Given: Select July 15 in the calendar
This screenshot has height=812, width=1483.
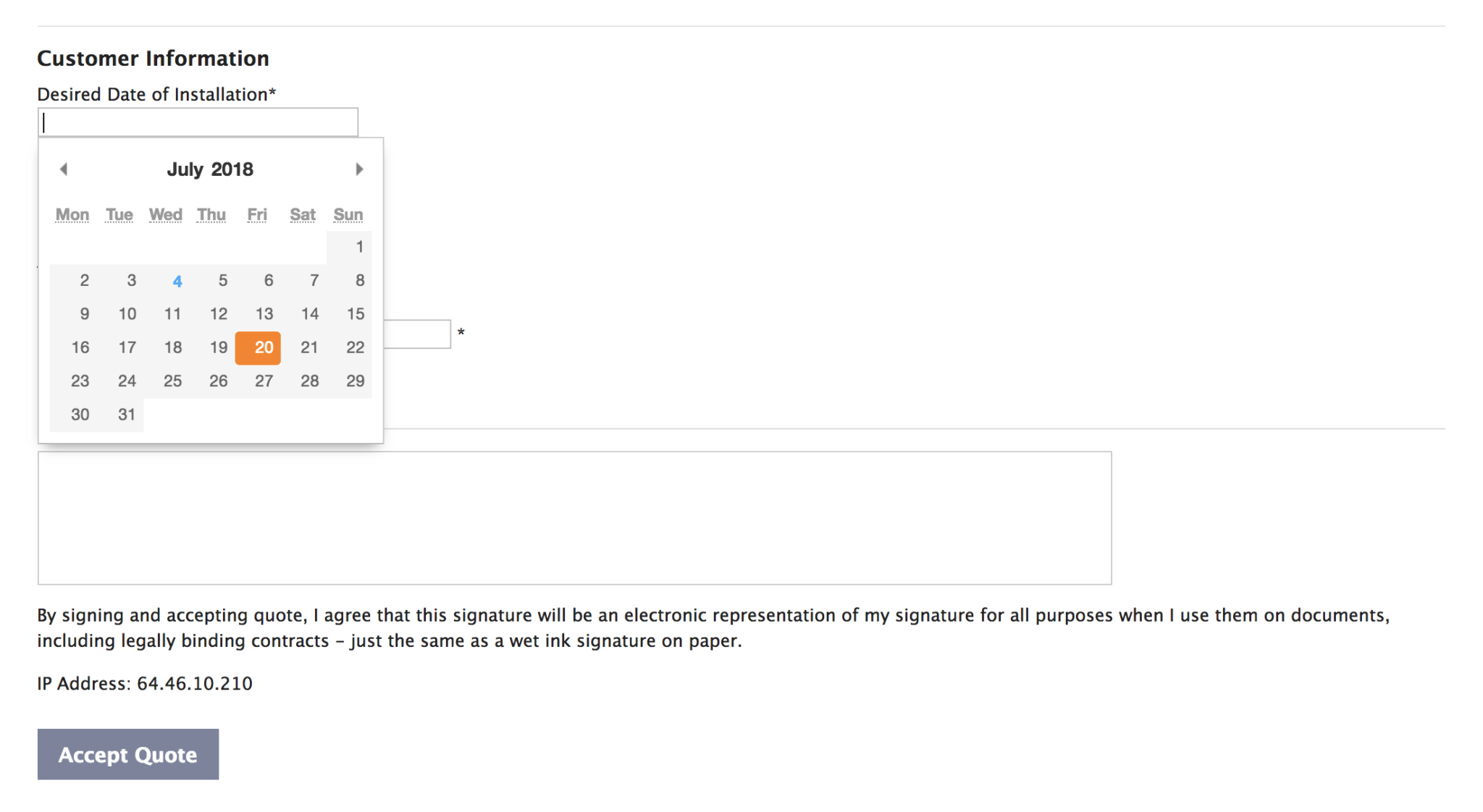Looking at the screenshot, I should click(x=349, y=314).
